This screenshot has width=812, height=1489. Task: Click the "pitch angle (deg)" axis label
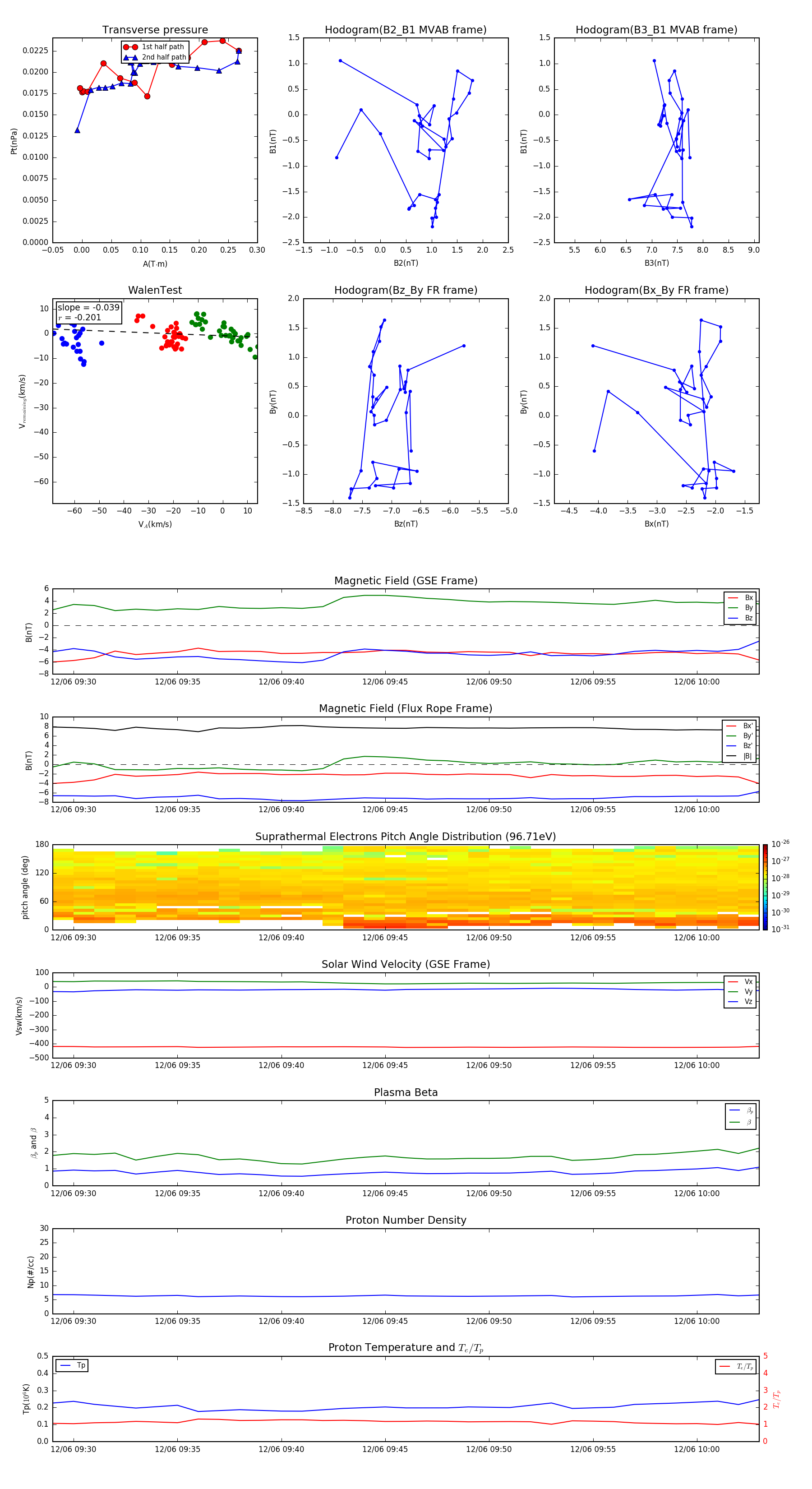coord(25,888)
